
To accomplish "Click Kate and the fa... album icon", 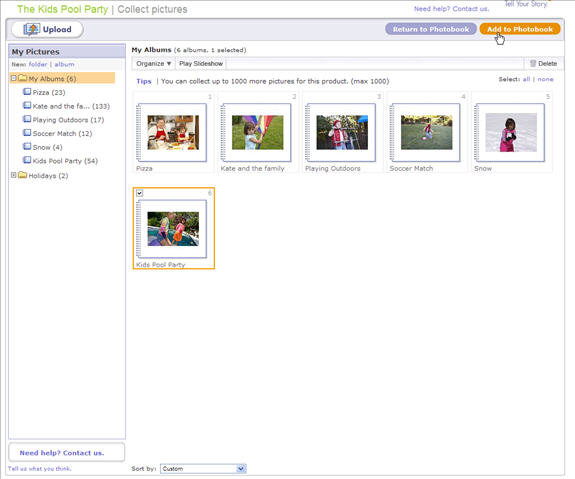I will 27,106.
